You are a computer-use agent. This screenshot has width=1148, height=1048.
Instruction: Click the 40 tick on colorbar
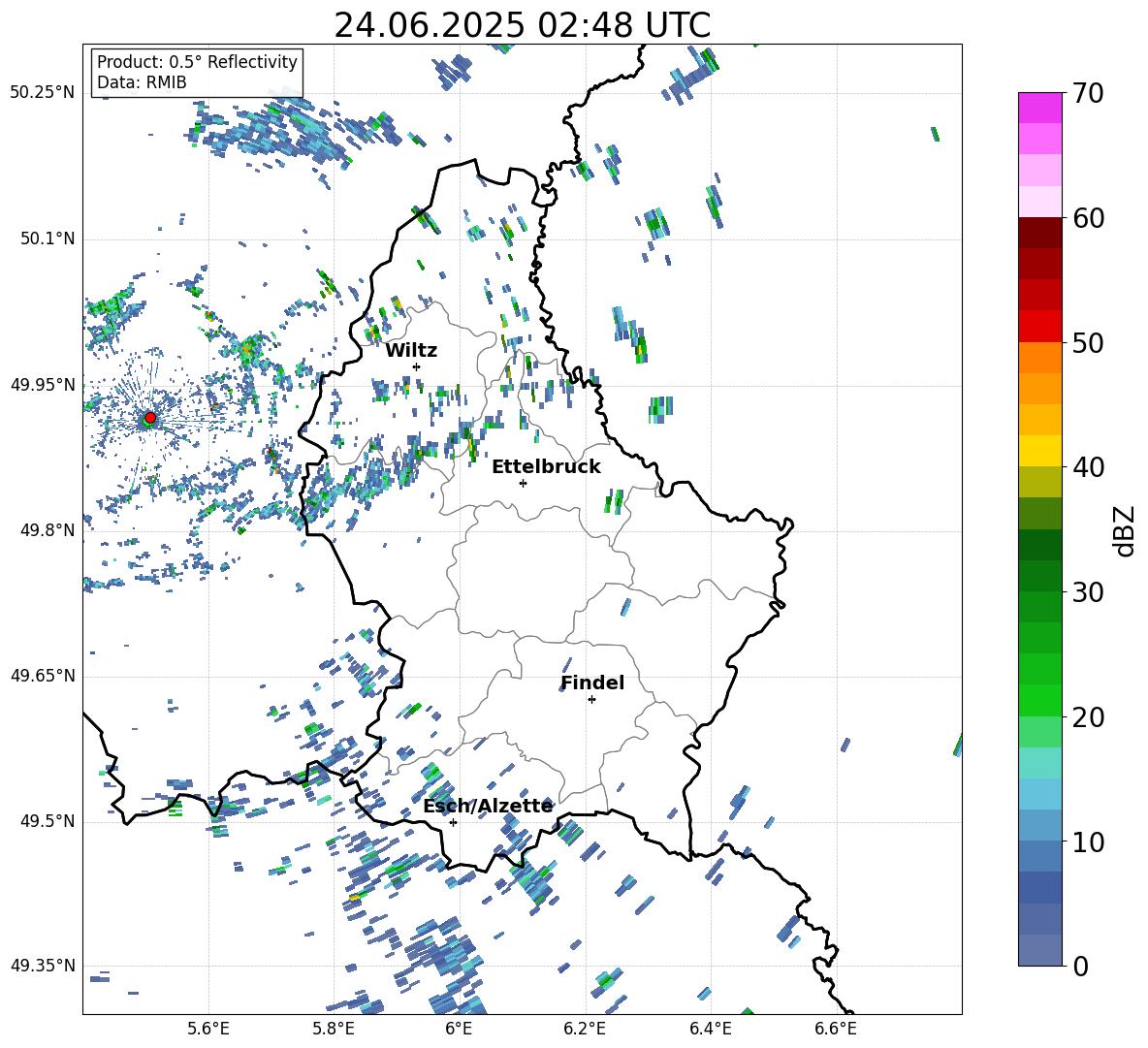tap(1088, 467)
